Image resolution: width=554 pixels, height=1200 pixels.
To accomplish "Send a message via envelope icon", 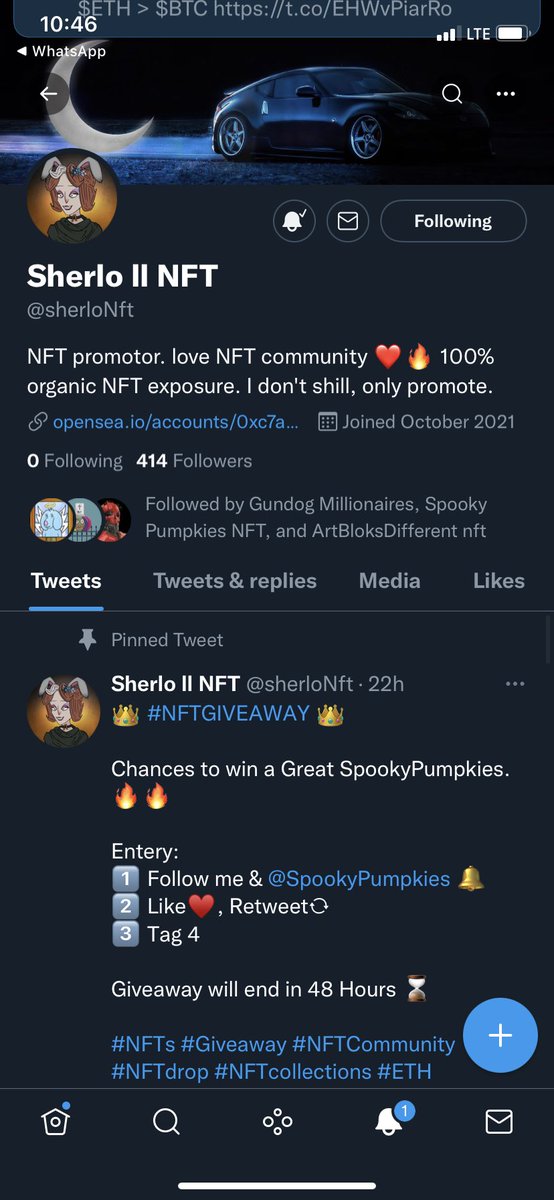I will click(x=348, y=221).
